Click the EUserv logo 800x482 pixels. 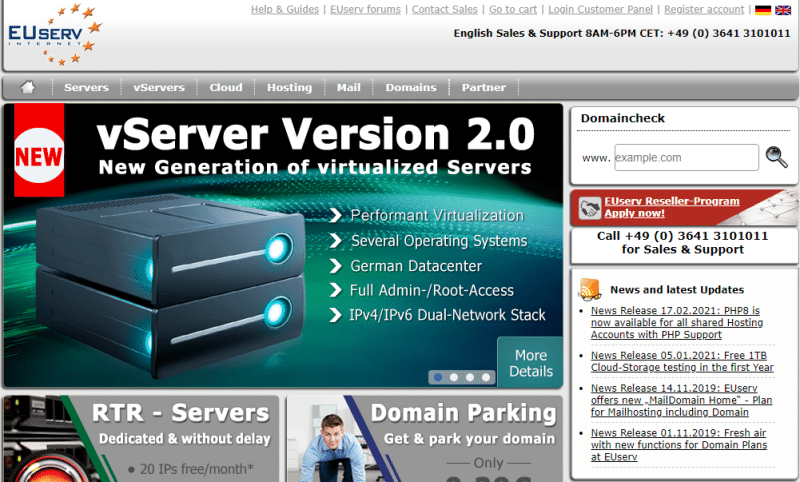click(x=55, y=34)
